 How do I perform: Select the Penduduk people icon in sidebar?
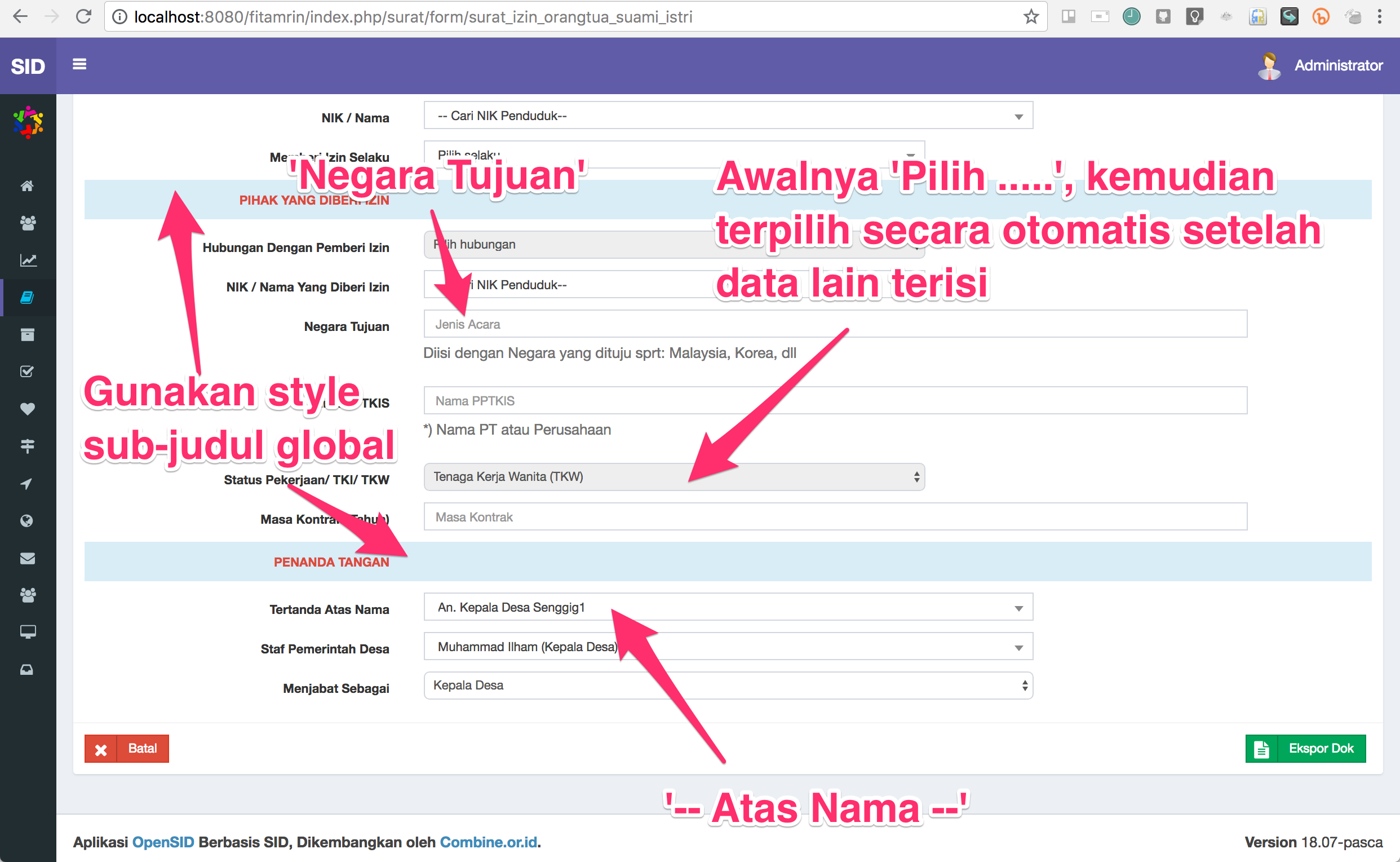28,223
